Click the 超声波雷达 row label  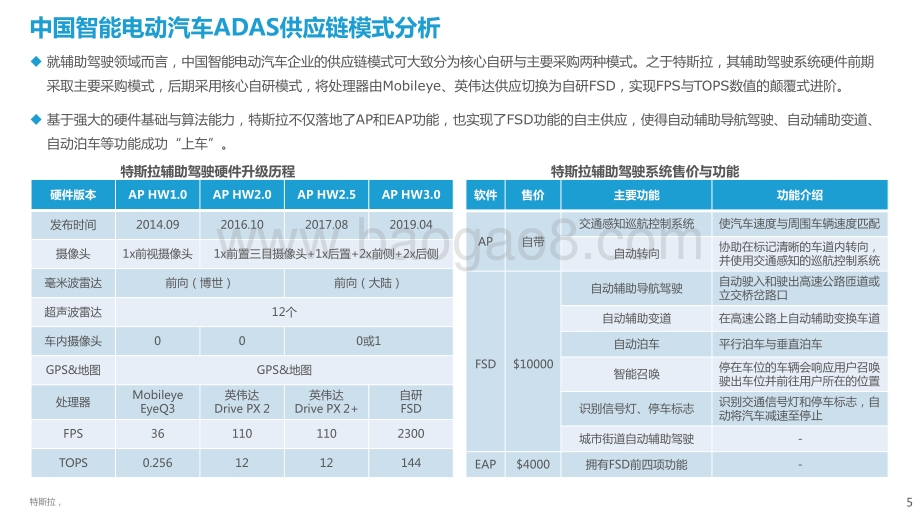73,312
